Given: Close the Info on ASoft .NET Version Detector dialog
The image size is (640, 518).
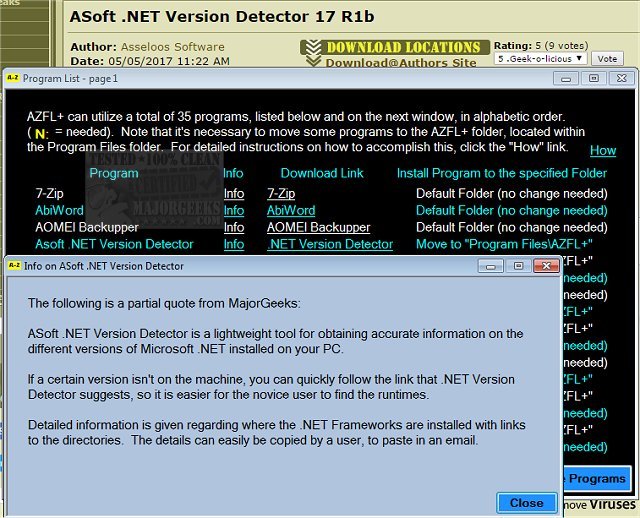Looking at the screenshot, I should coord(527,502).
